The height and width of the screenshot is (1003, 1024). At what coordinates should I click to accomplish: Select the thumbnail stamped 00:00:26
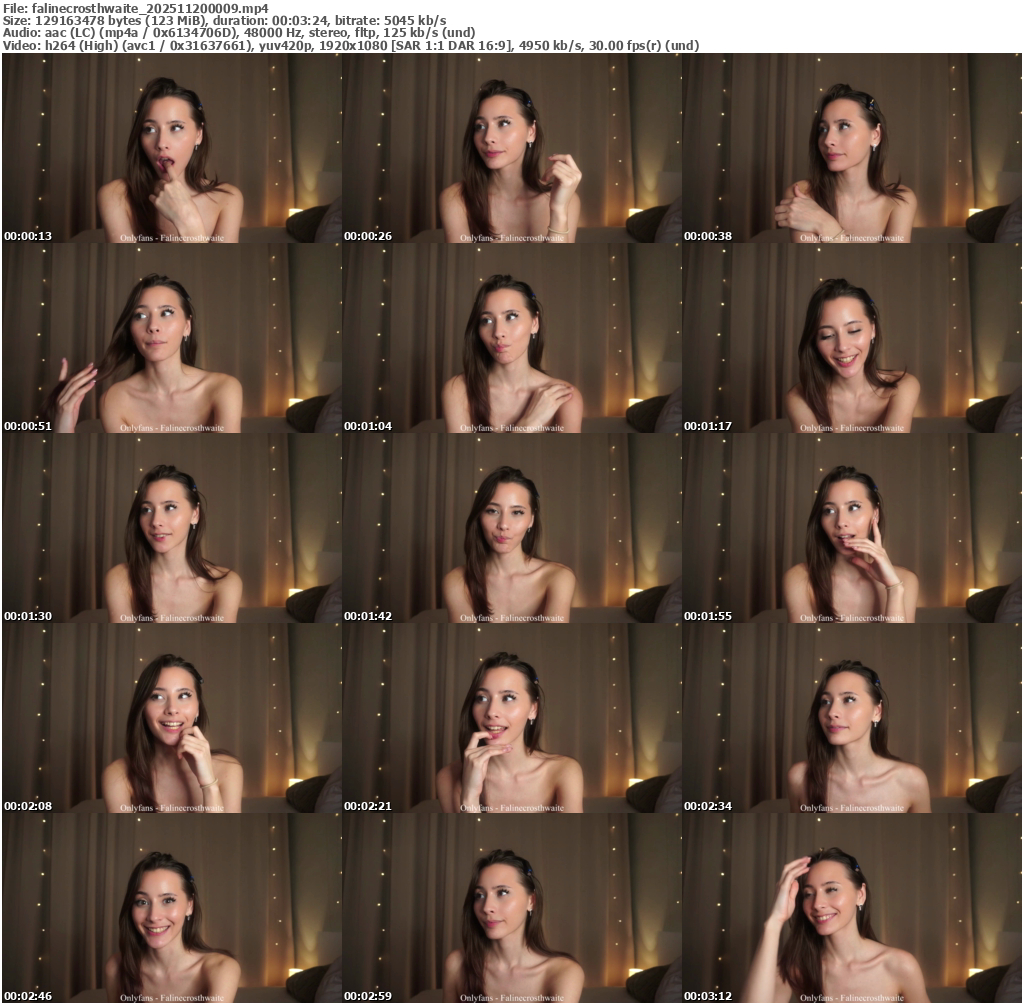(x=512, y=148)
